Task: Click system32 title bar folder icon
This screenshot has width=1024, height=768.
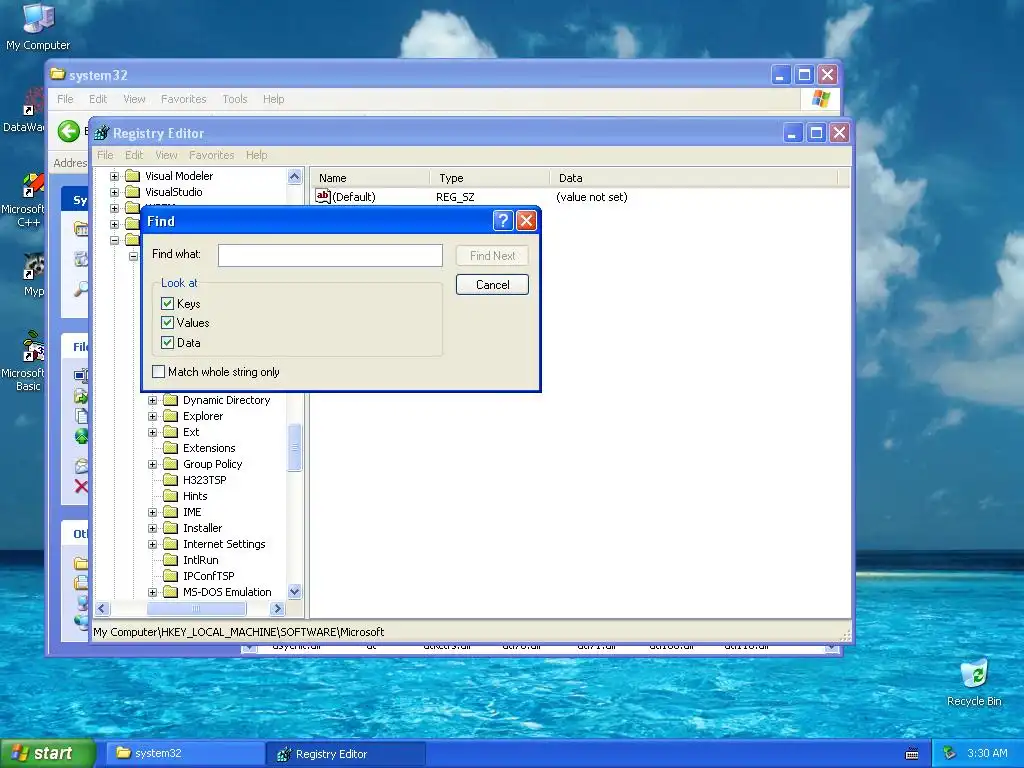Action: pyautogui.click(x=58, y=74)
